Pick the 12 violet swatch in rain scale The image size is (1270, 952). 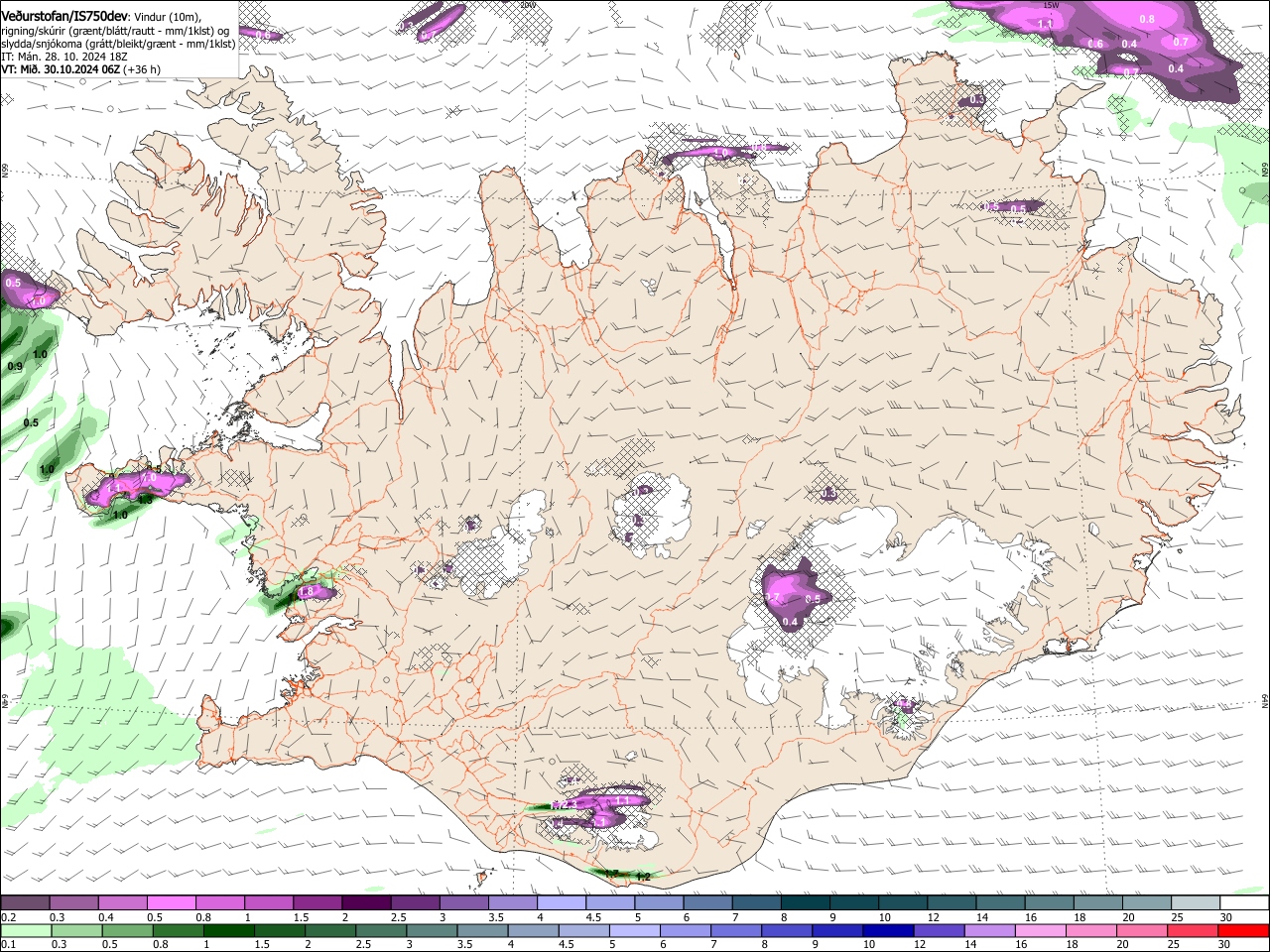click(x=940, y=931)
